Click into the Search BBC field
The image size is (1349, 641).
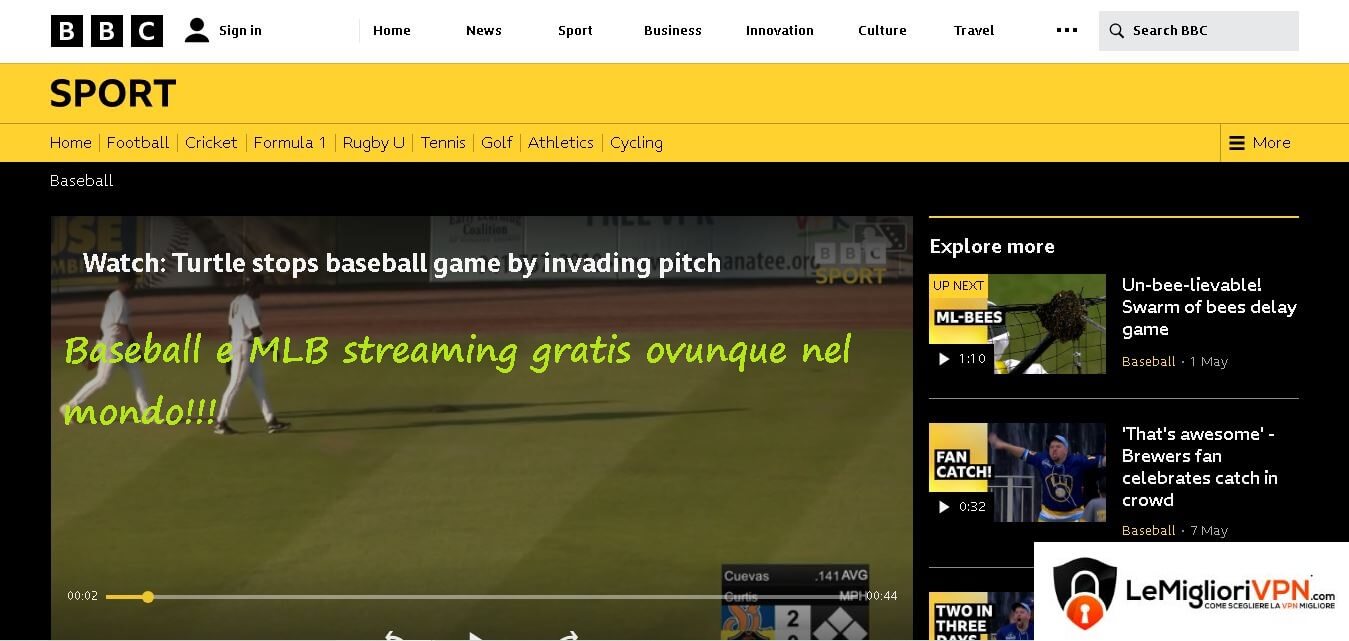point(1199,31)
